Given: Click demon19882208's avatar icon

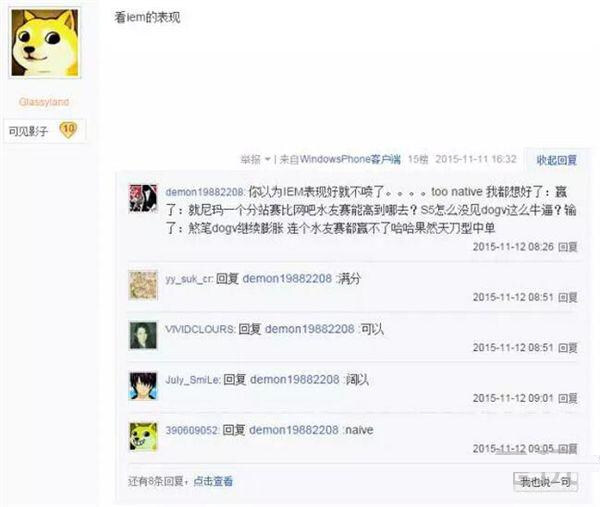Looking at the screenshot, I should click(143, 198).
